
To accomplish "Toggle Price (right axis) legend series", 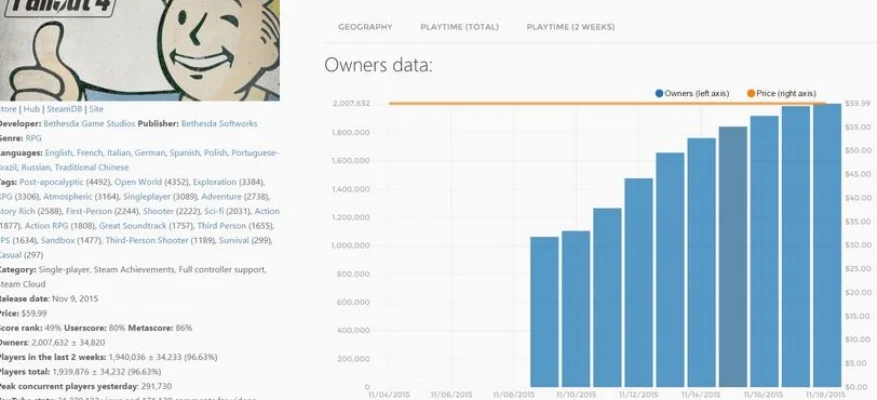I will click(781, 93).
